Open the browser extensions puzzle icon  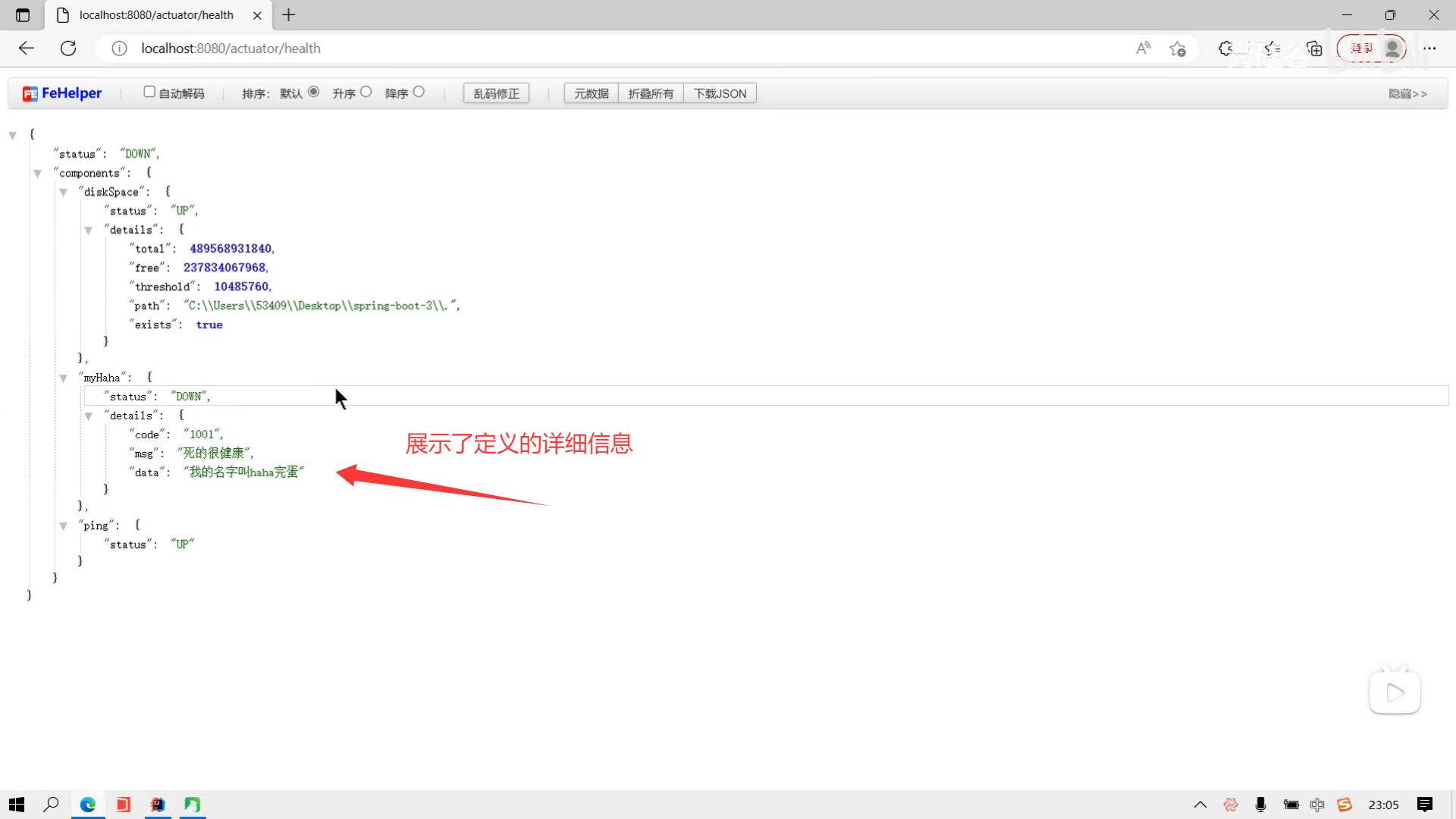1225,49
